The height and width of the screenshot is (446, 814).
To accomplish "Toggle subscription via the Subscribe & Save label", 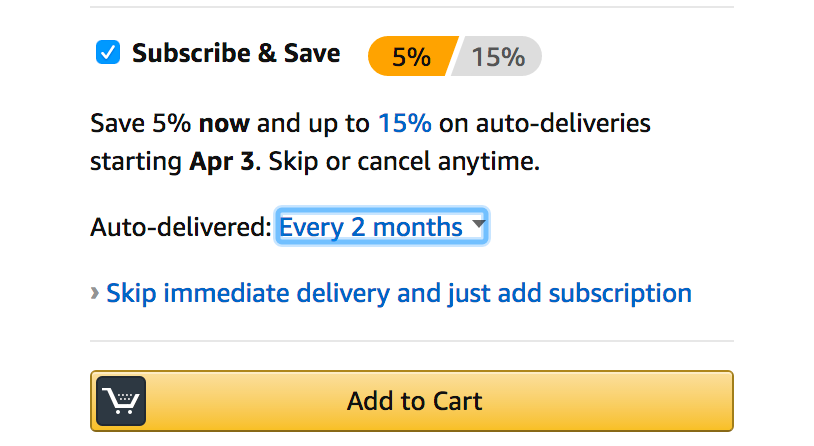I will coord(236,53).
